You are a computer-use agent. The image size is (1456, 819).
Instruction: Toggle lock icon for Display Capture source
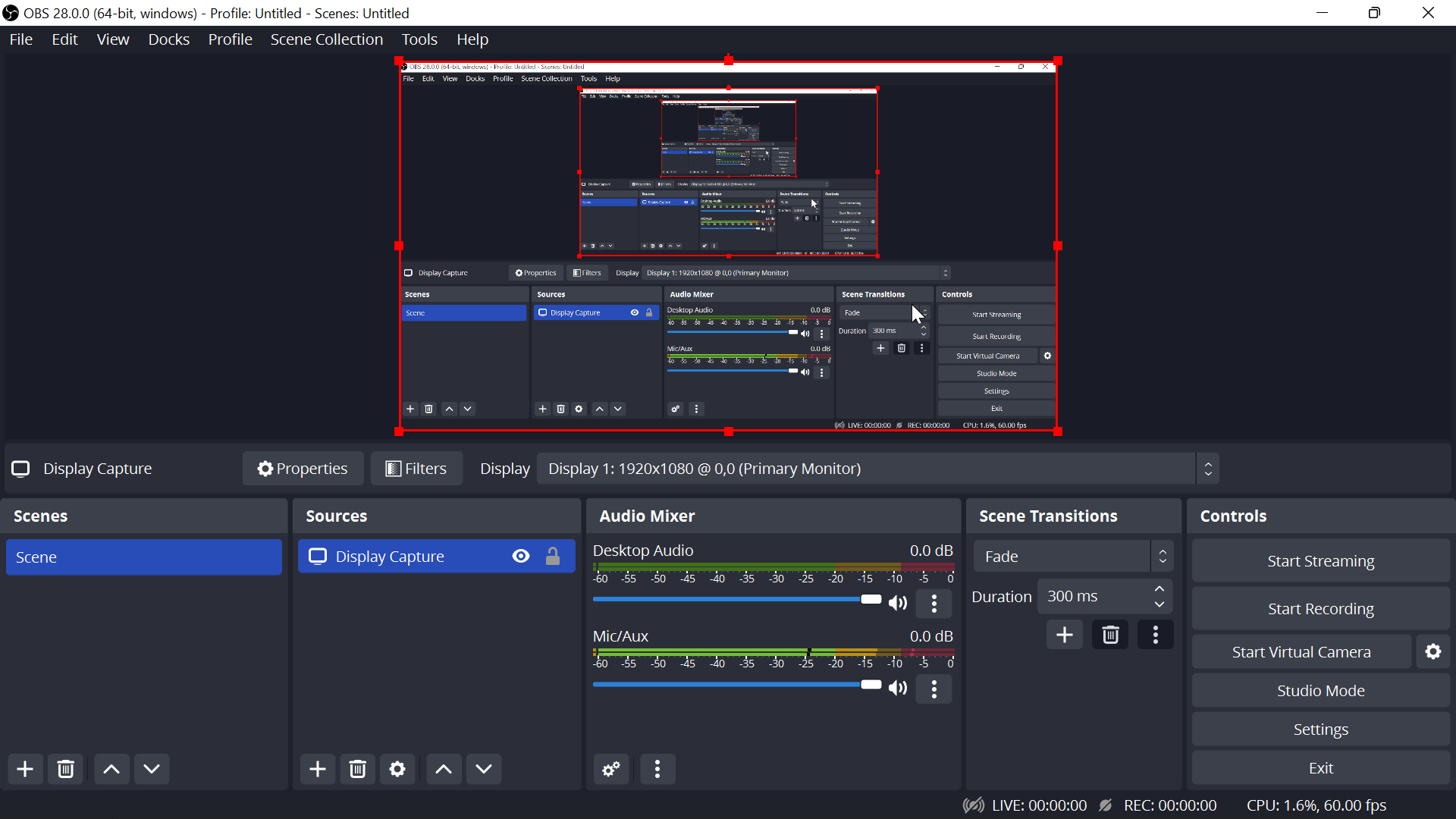point(553,556)
